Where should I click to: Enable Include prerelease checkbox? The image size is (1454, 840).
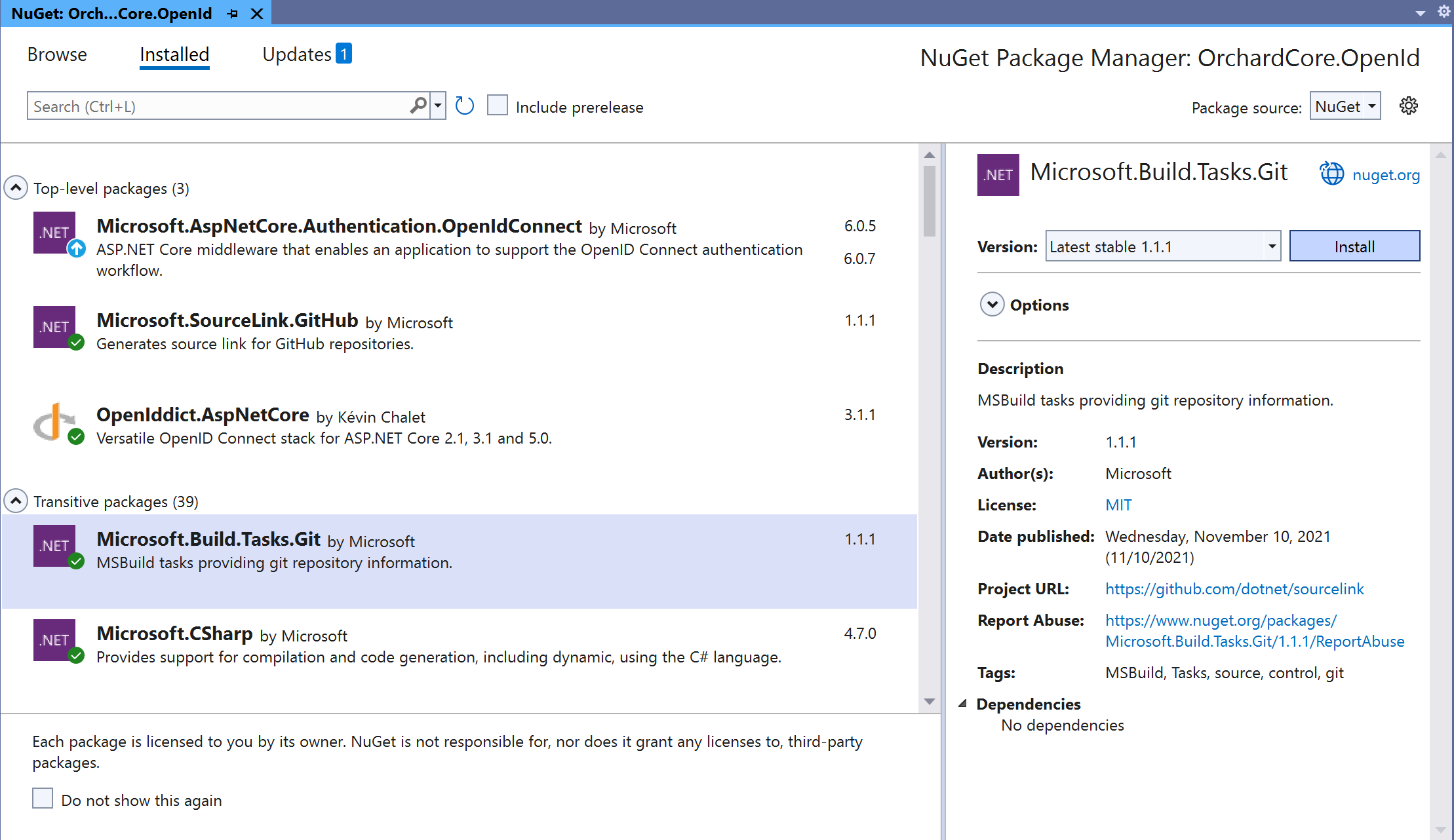(498, 105)
